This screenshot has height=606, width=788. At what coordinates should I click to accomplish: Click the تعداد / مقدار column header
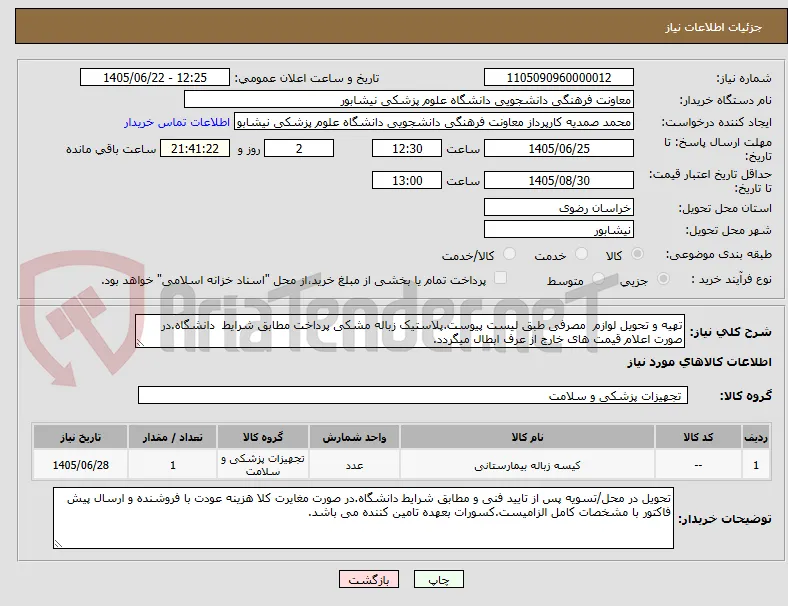[172, 437]
